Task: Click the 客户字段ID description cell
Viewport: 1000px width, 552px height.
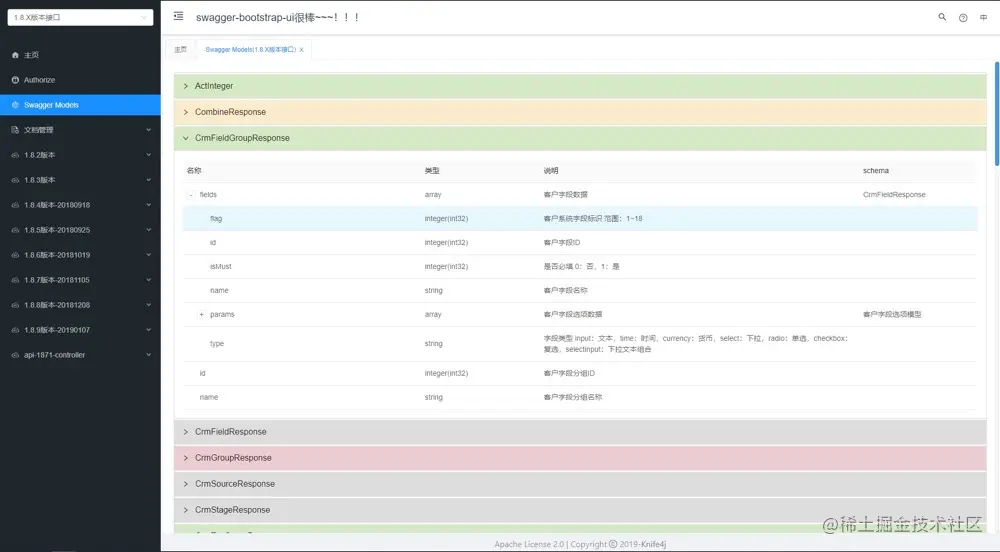Action: (x=562, y=243)
